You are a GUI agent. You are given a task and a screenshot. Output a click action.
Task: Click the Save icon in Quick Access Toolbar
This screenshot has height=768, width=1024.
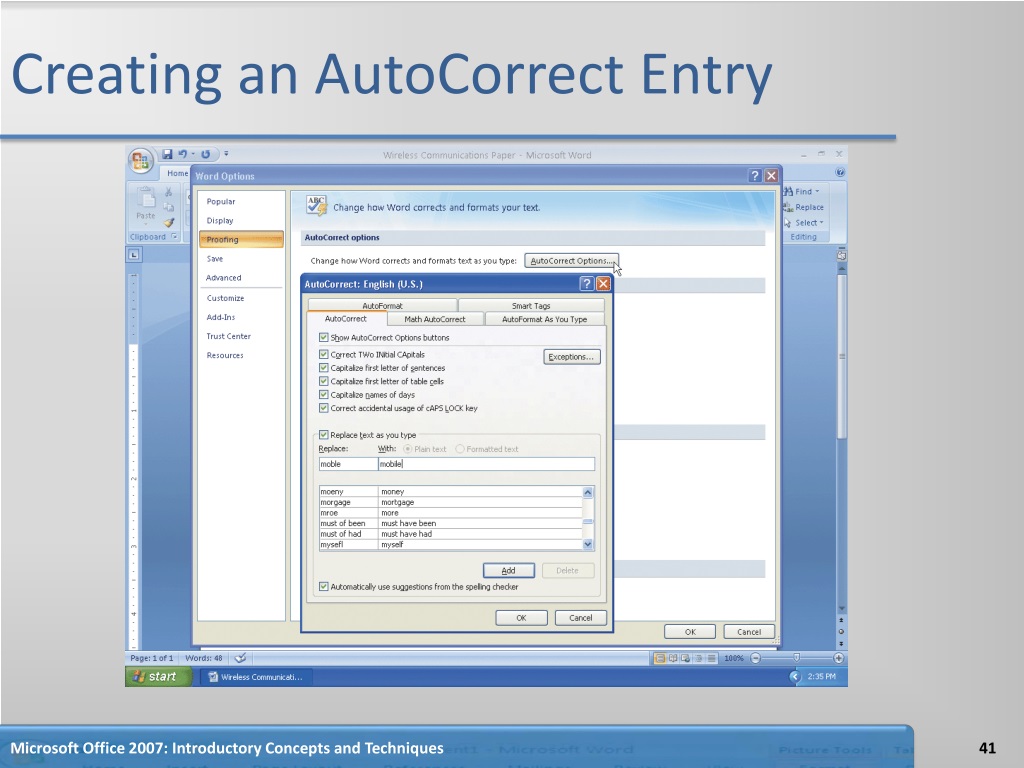click(167, 154)
